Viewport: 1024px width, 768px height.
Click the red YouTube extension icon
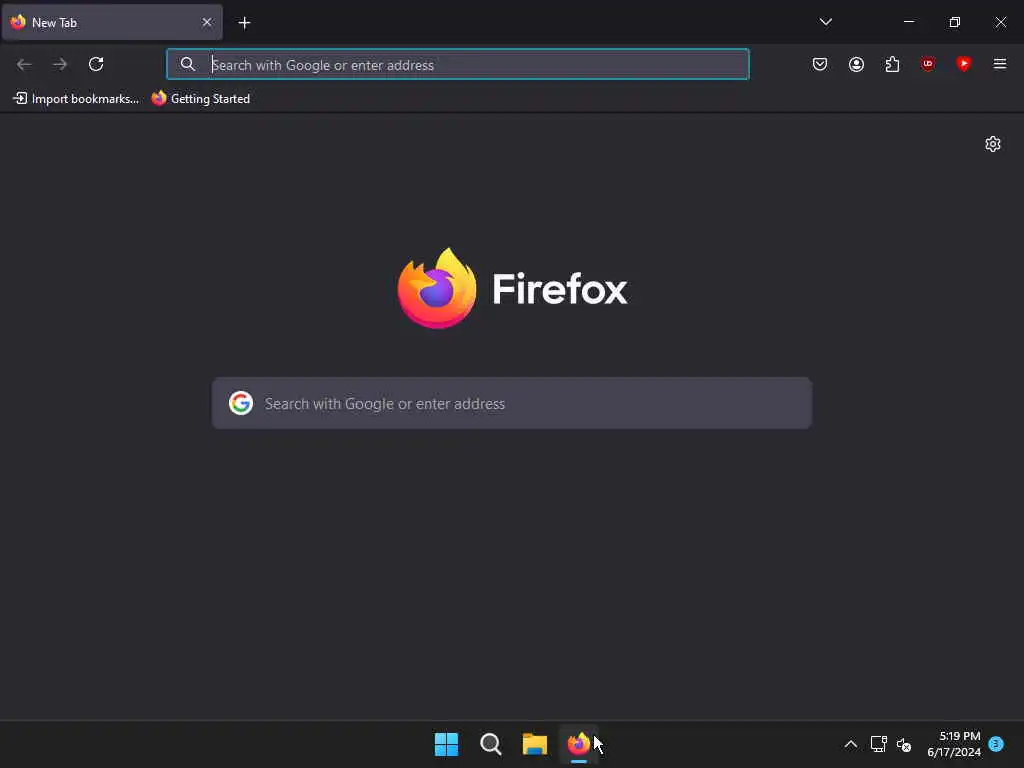963,64
